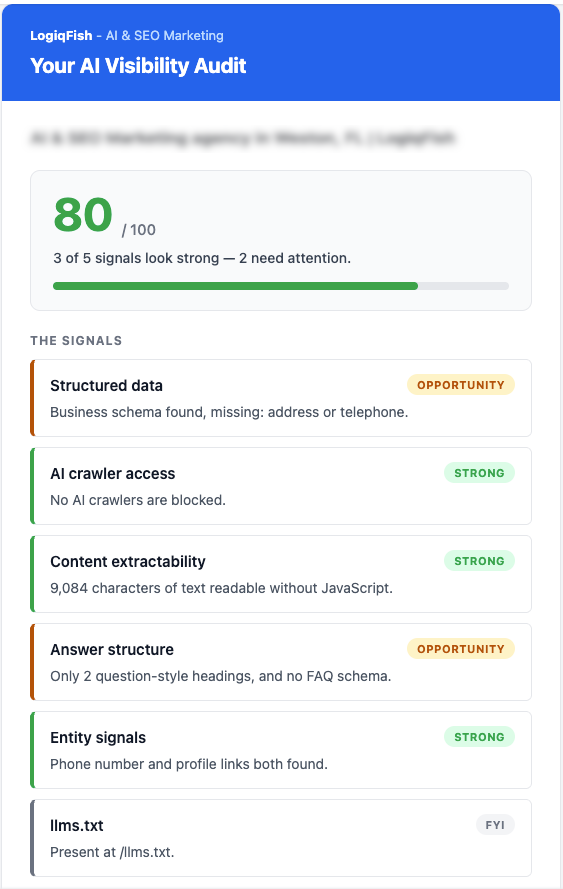This screenshot has height=889, width=563.
Task: Open the Entity signals card
Action: tap(281, 750)
